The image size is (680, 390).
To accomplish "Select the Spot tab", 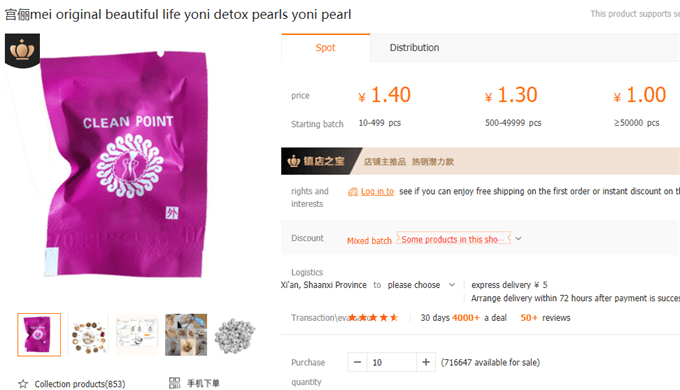I will (326, 48).
